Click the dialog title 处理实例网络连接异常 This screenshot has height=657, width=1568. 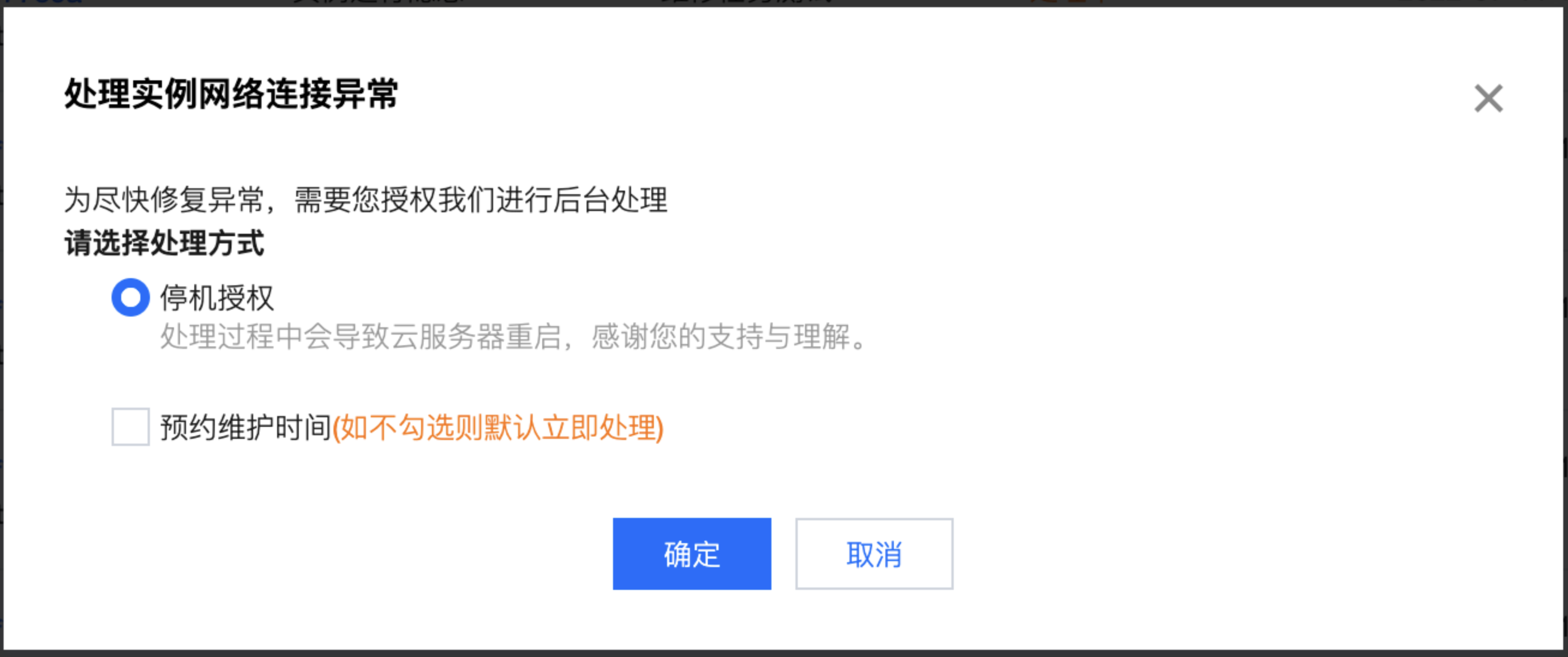coord(232,94)
